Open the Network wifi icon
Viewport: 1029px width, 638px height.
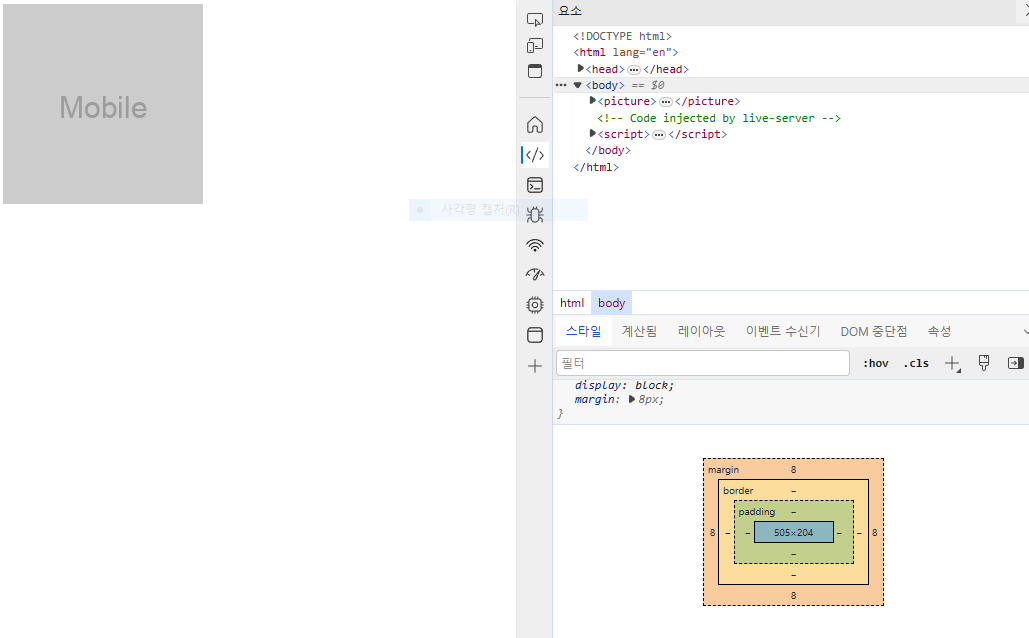point(535,245)
